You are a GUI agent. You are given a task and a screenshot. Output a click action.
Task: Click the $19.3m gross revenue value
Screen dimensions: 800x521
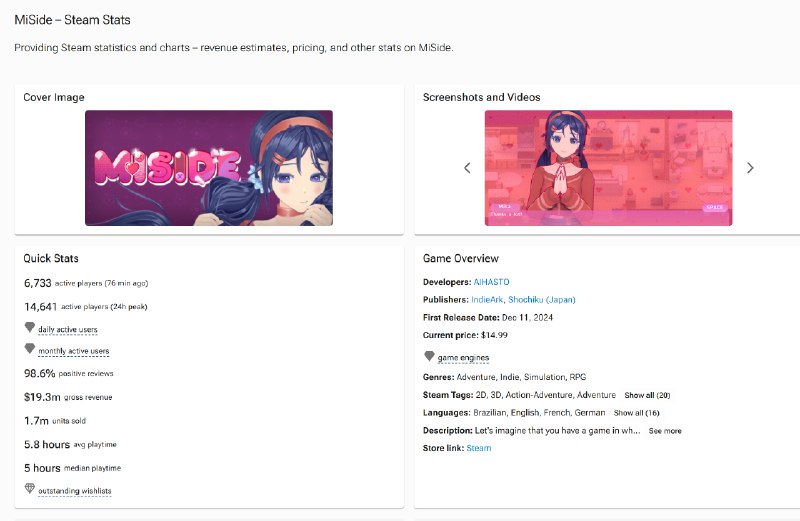[x=42, y=397]
